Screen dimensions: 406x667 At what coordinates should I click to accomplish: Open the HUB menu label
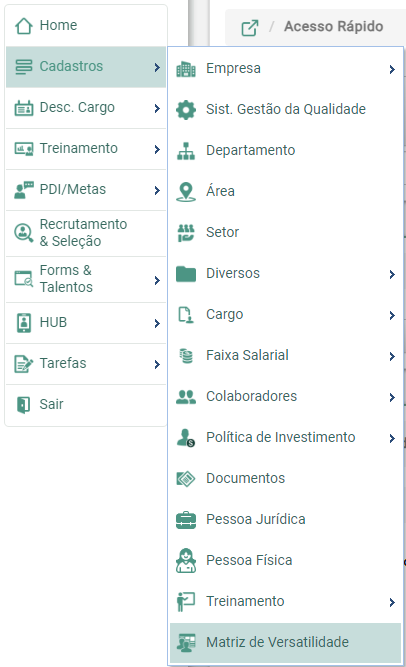pos(53,322)
